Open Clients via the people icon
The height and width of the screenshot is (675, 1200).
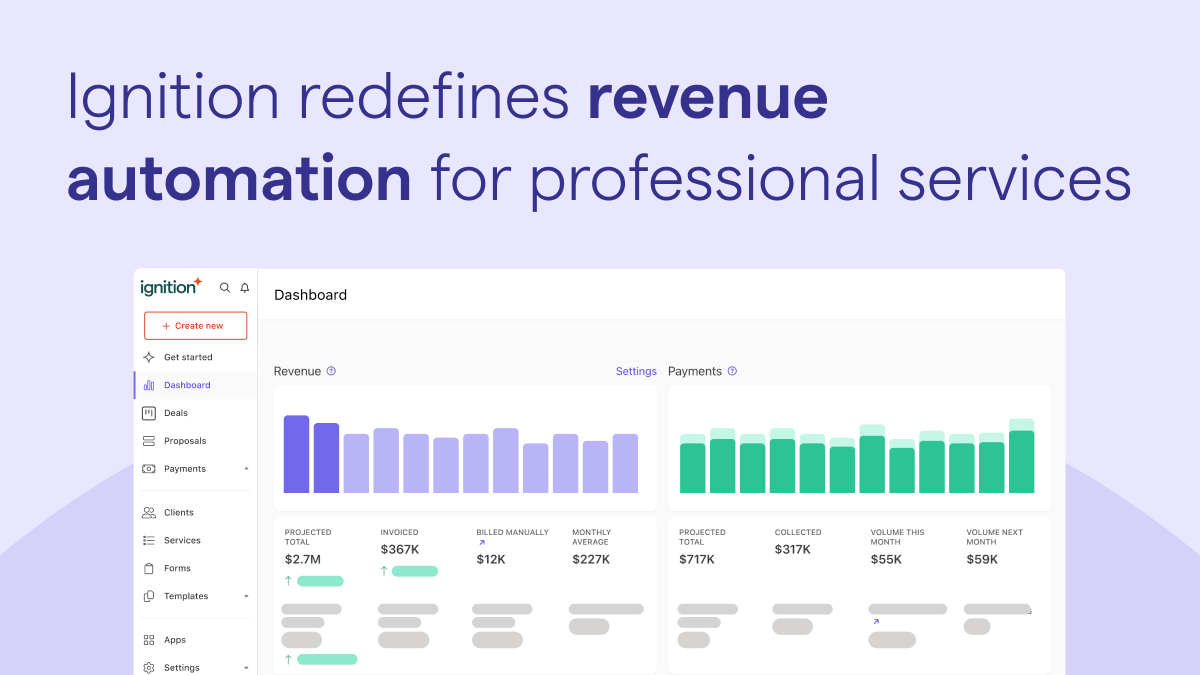coord(149,513)
